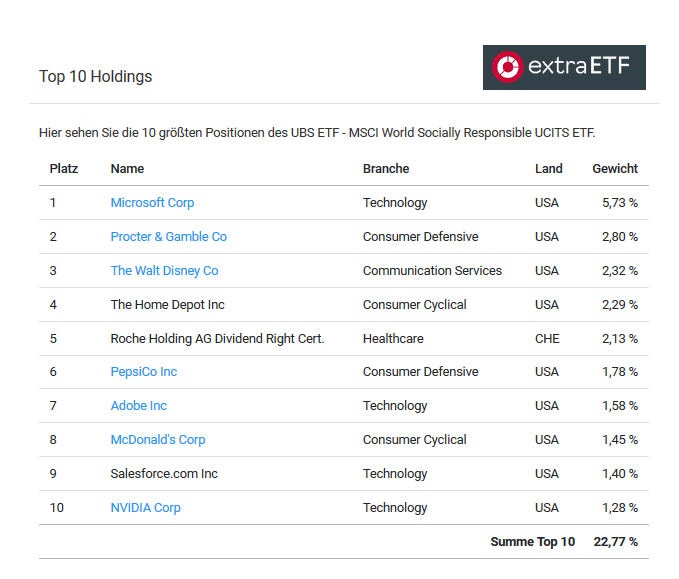Click USA in the NVIDIA row

coord(546,508)
